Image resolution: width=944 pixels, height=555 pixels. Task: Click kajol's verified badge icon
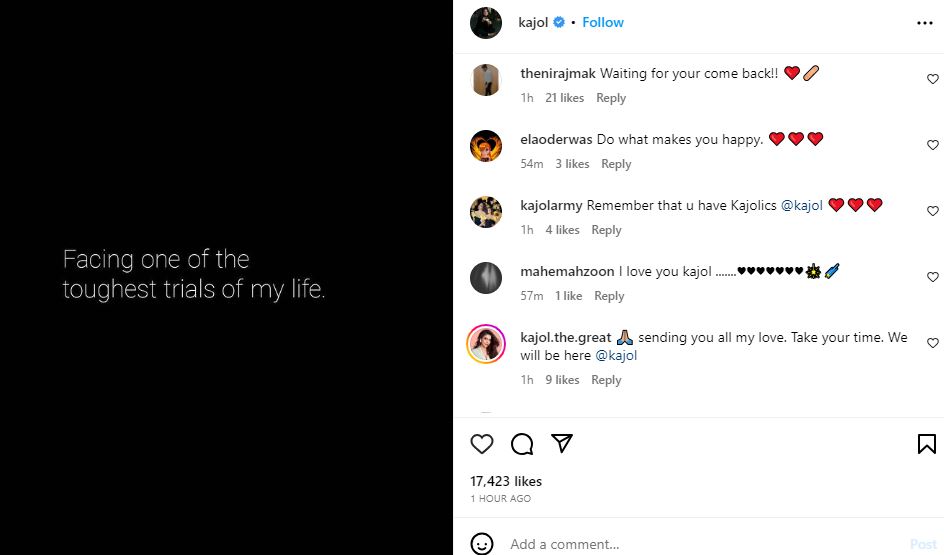(560, 22)
